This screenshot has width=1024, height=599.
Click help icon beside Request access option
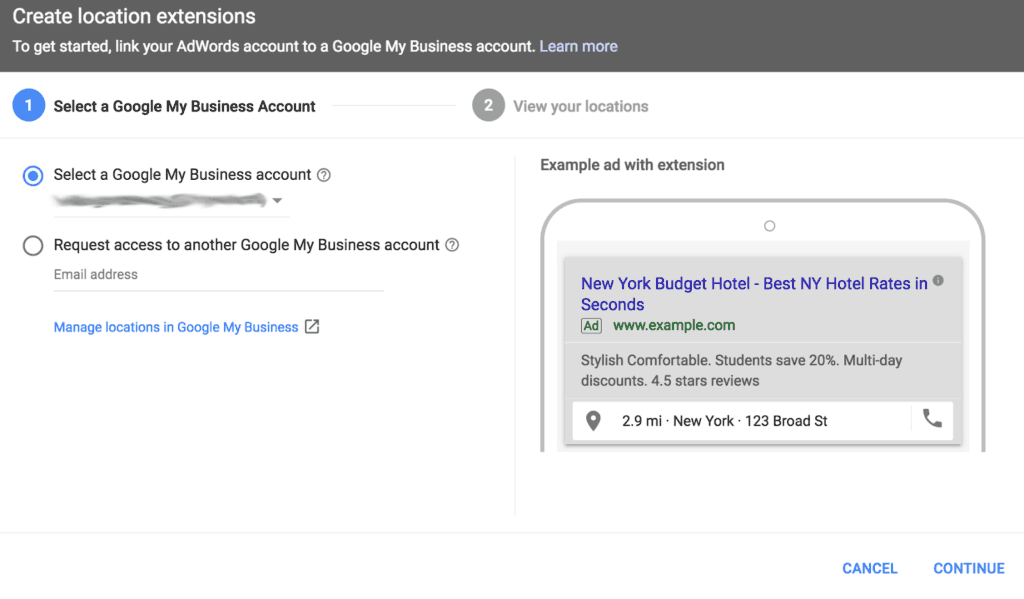pos(452,245)
